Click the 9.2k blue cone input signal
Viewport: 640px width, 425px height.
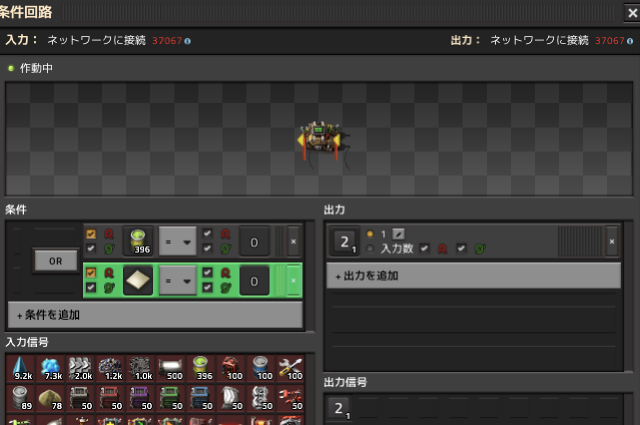tap(21, 368)
